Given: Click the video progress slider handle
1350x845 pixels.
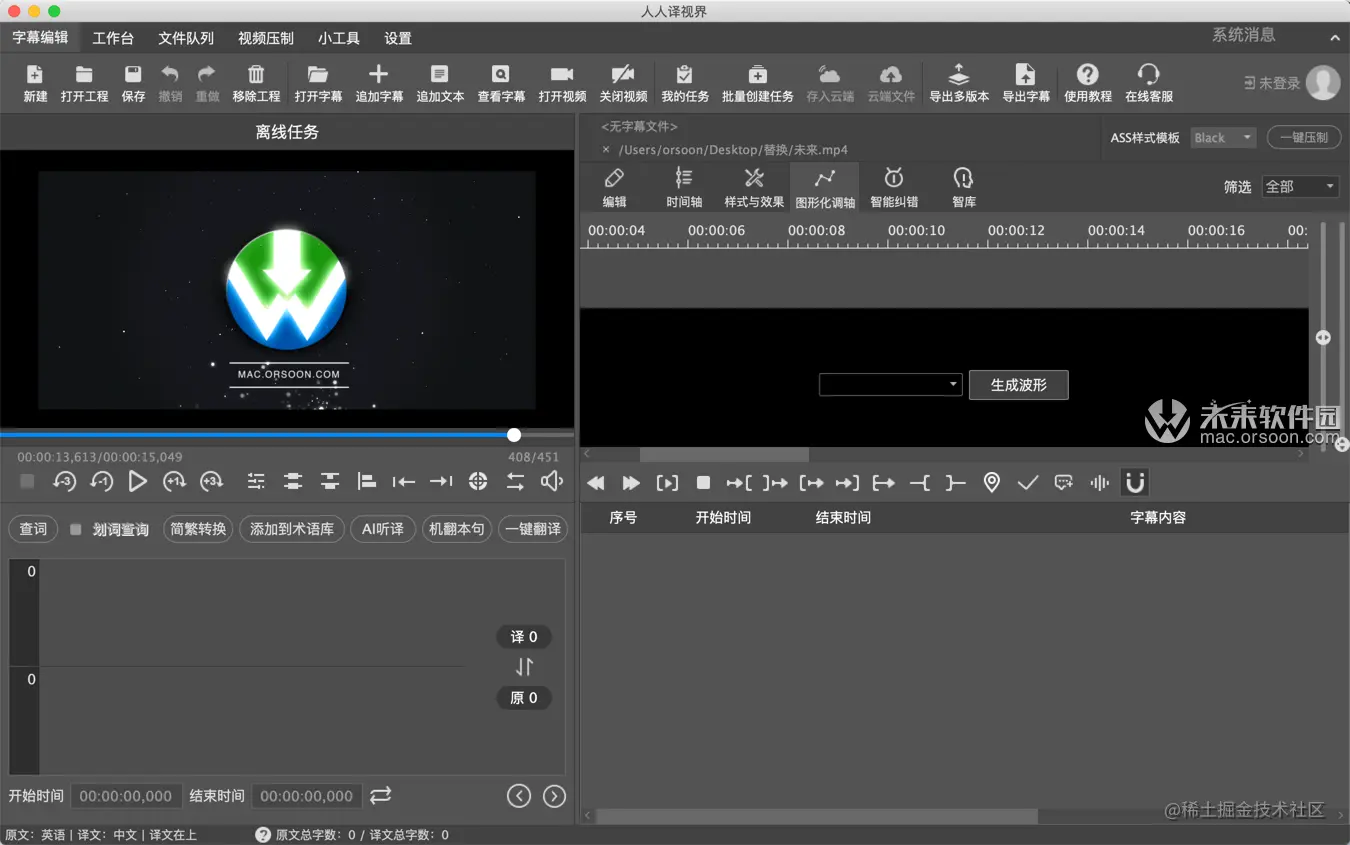Looking at the screenshot, I should pyautogui.click(x=514, y=435).
